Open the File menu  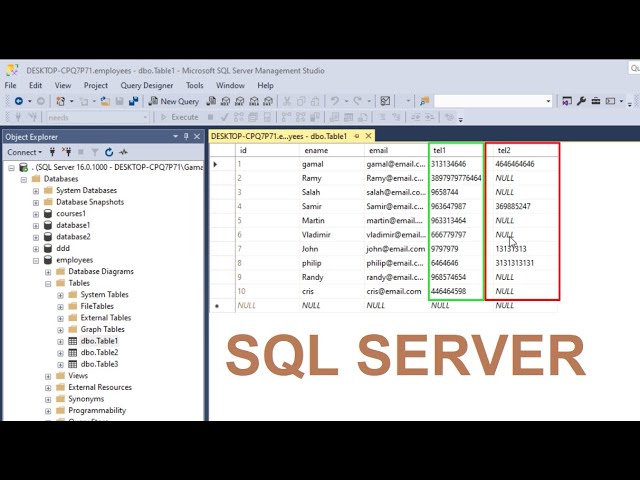[11, 85]
